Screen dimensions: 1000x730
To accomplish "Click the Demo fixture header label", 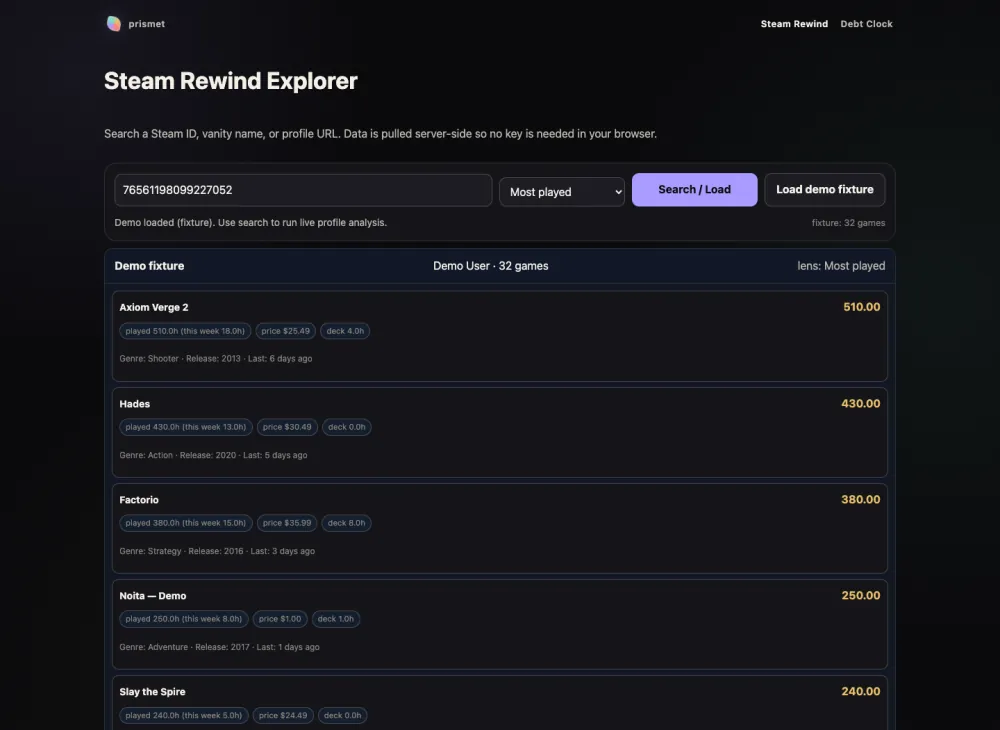I will coord(149,266).
